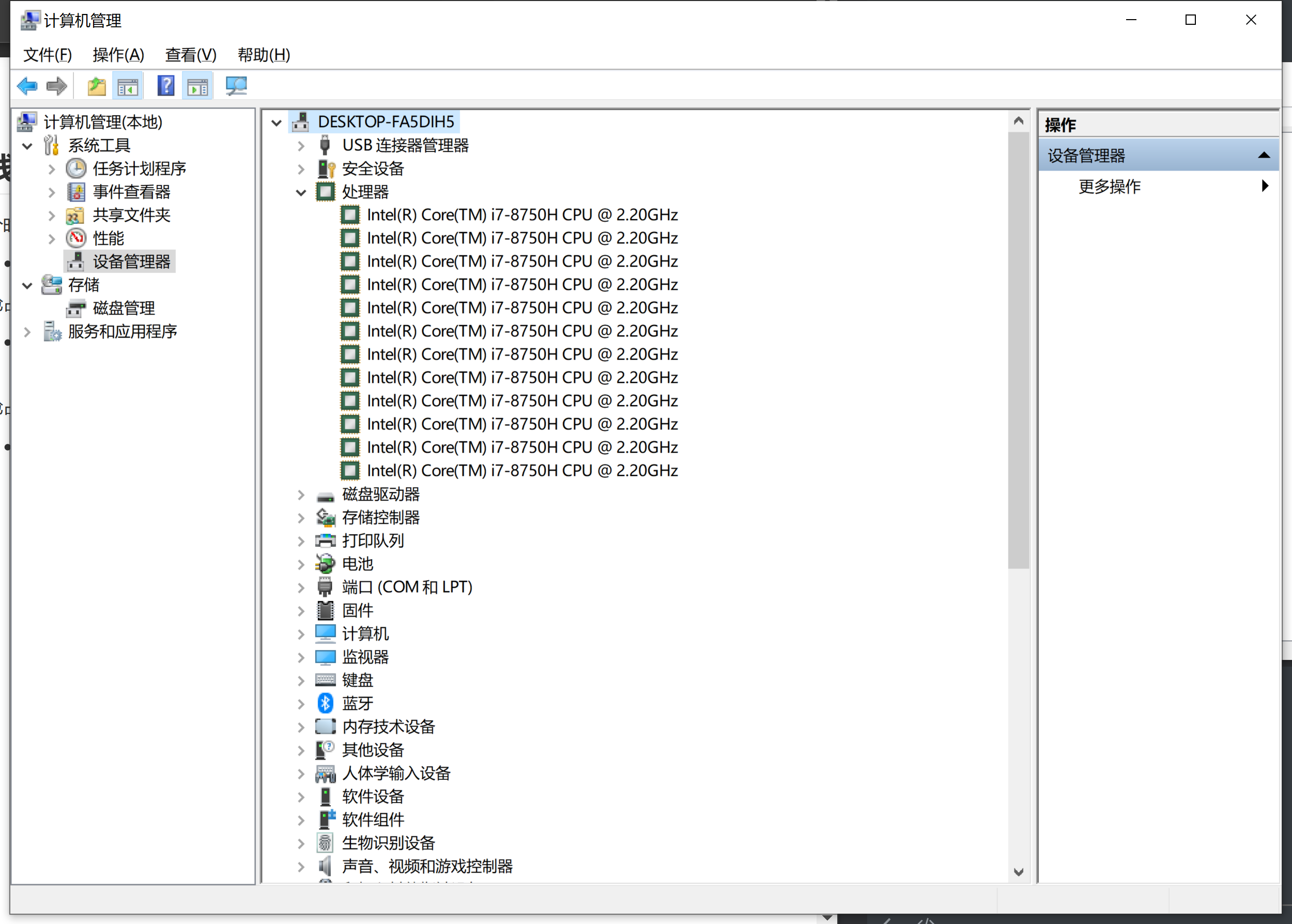Click the blue Back arrow toolbar icon

point(27,86)
